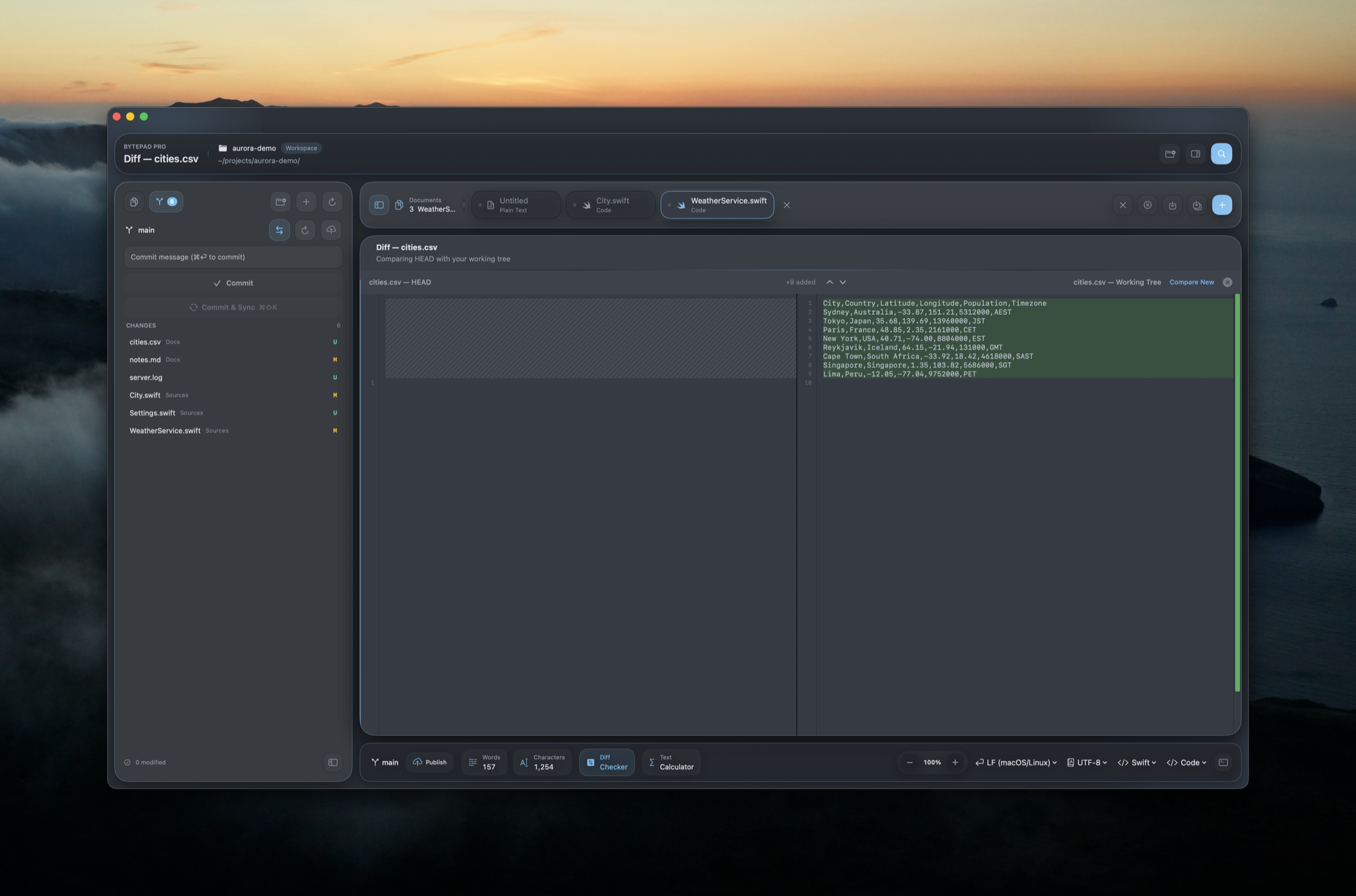This screenshot has width=1356, height=896.
Task: Click the sidebar new folder icon
Action: (x=280, y=202)
